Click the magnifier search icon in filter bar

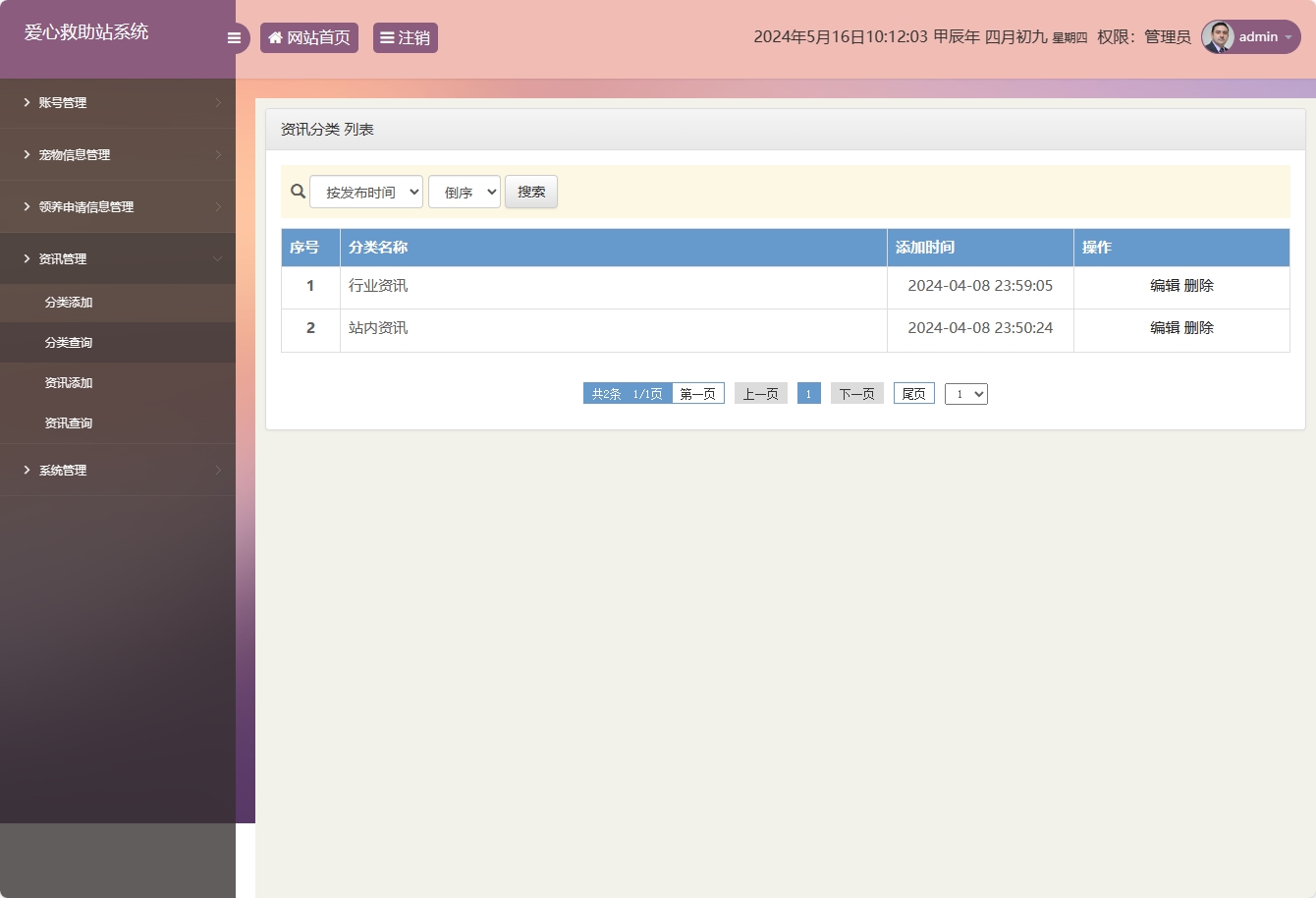[x=298, y=192]
